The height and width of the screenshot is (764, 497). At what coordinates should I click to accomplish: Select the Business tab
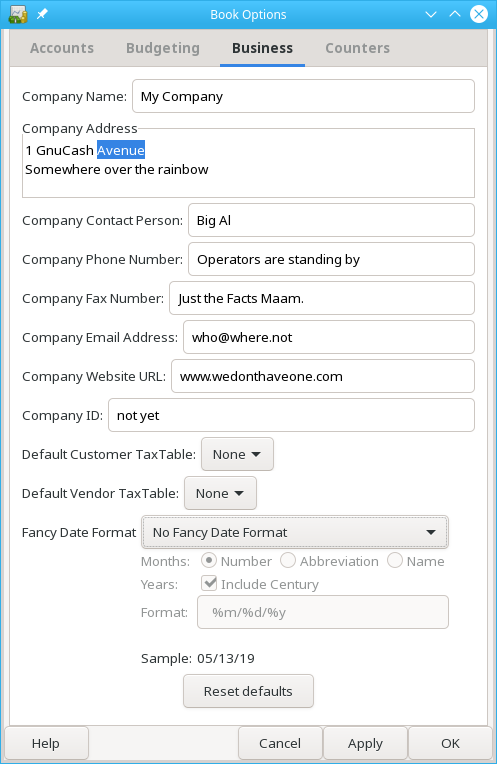click(x=262, y=48)
